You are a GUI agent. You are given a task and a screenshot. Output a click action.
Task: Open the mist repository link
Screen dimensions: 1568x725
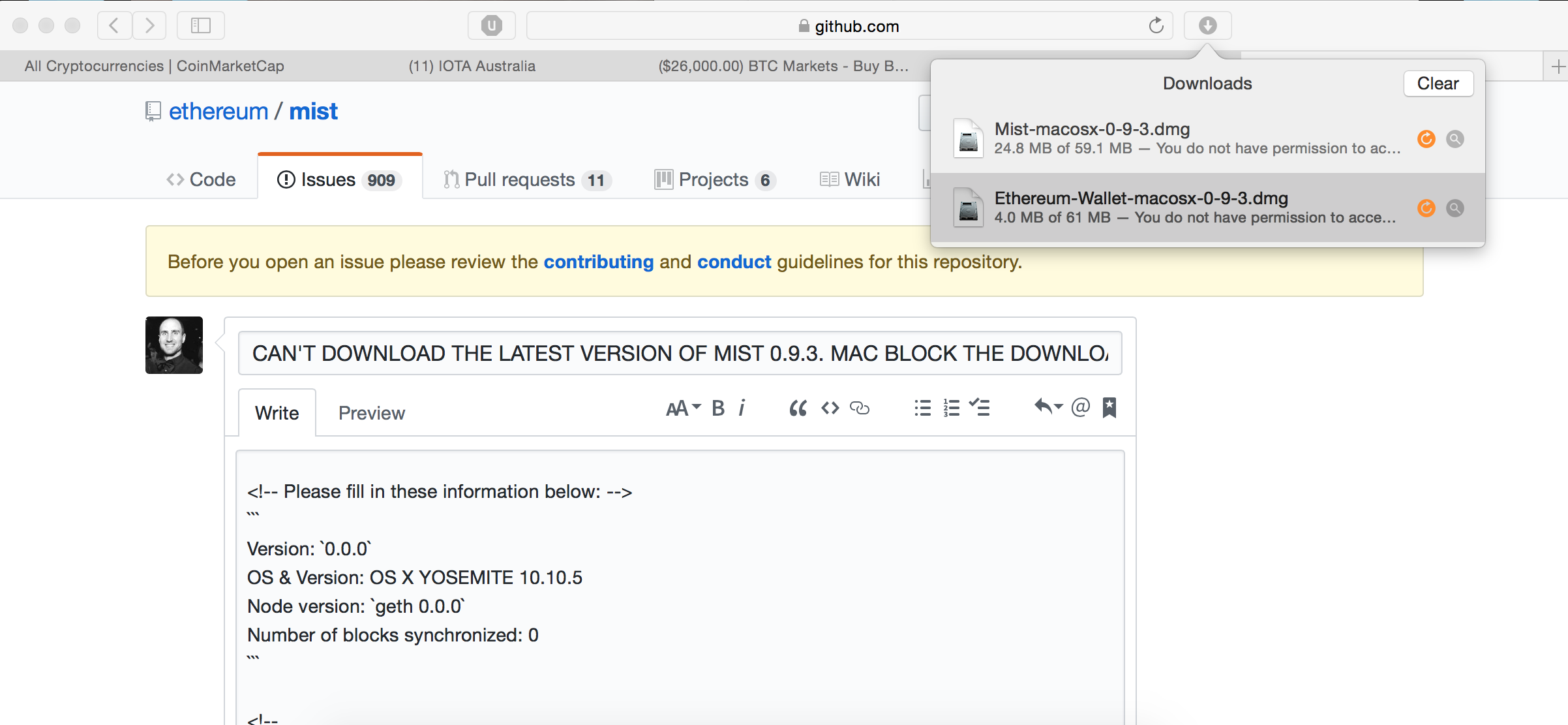pyautogui.click(x=314, y=112)
